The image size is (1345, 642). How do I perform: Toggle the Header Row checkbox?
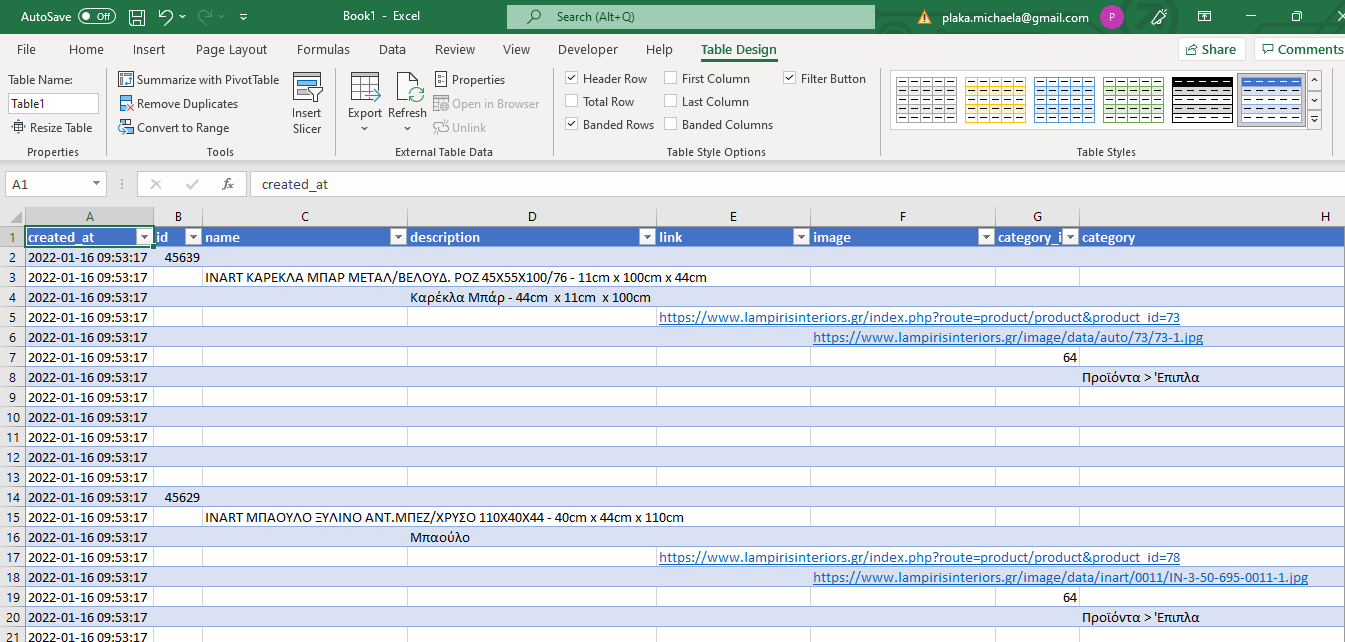pyautogui.click(x=572, y=79)
